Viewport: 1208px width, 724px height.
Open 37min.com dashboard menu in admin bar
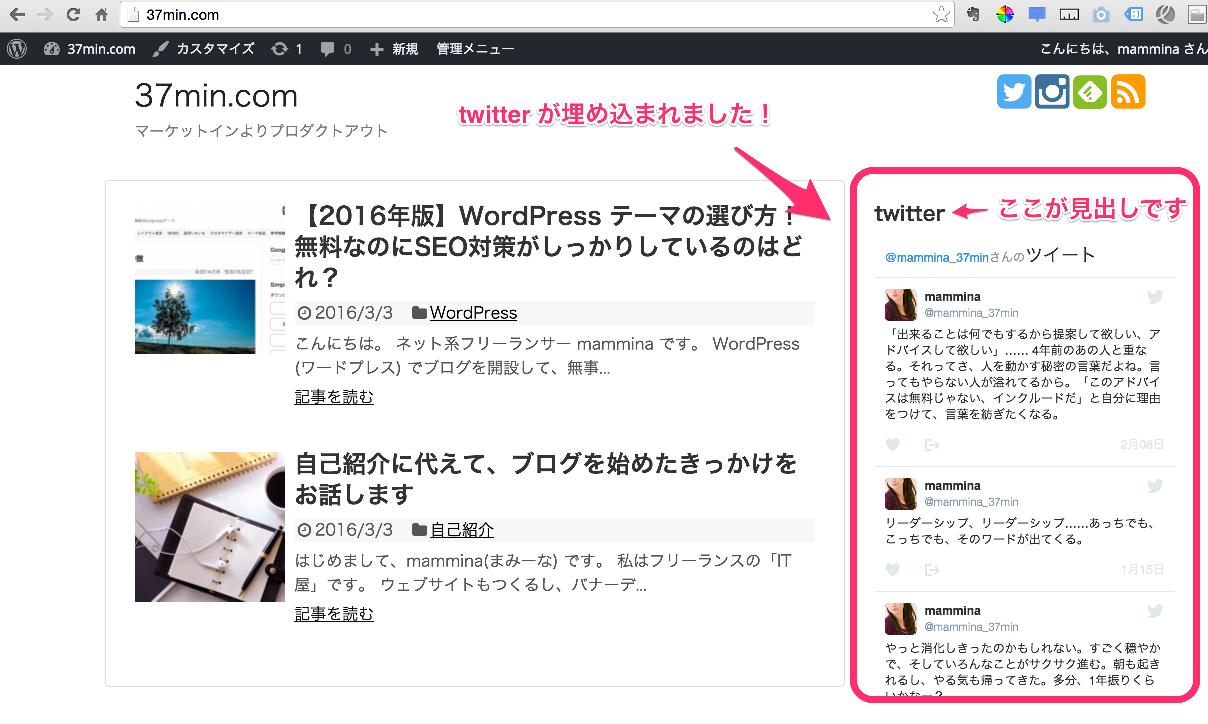(x=89, y=48)
